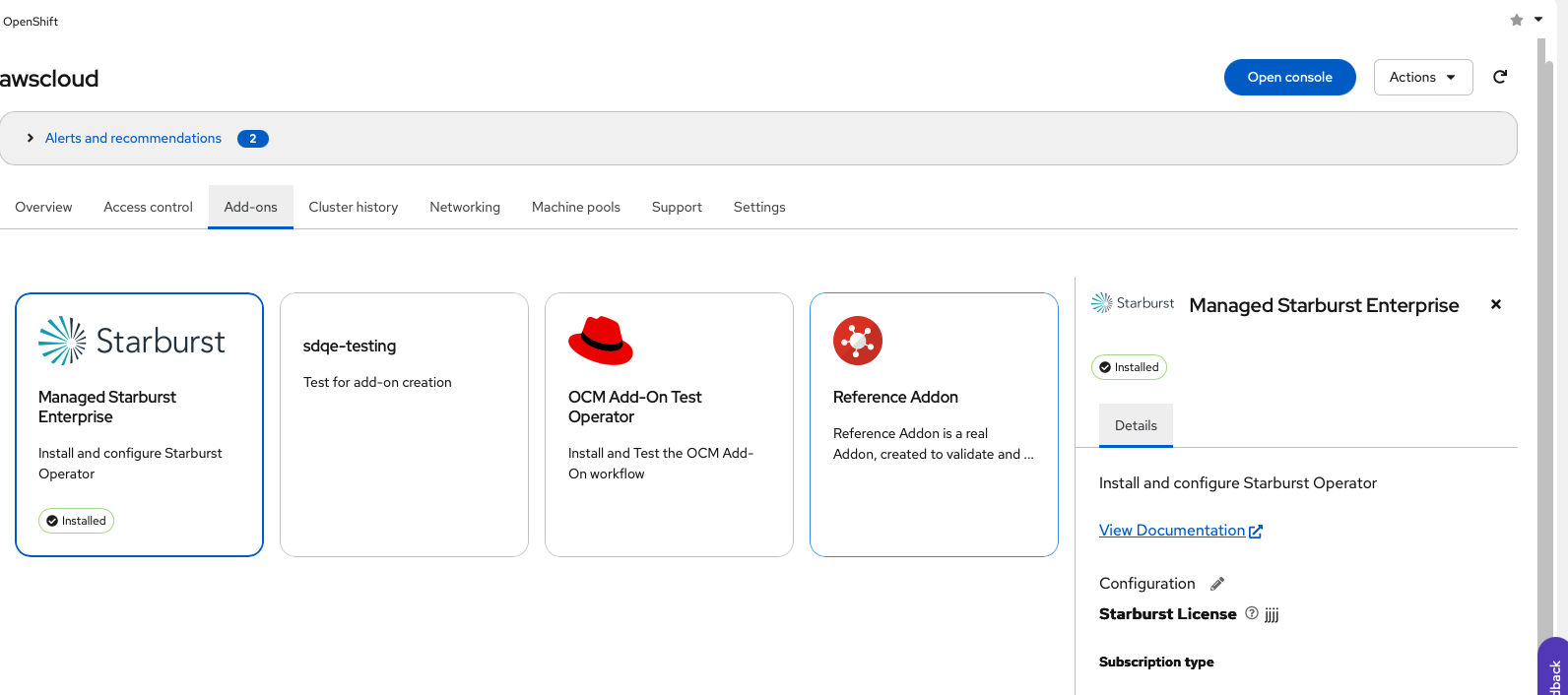Click the Reference Addon red circle icon
This screenshot has width=1568, height=695.
tap(857, 341)
